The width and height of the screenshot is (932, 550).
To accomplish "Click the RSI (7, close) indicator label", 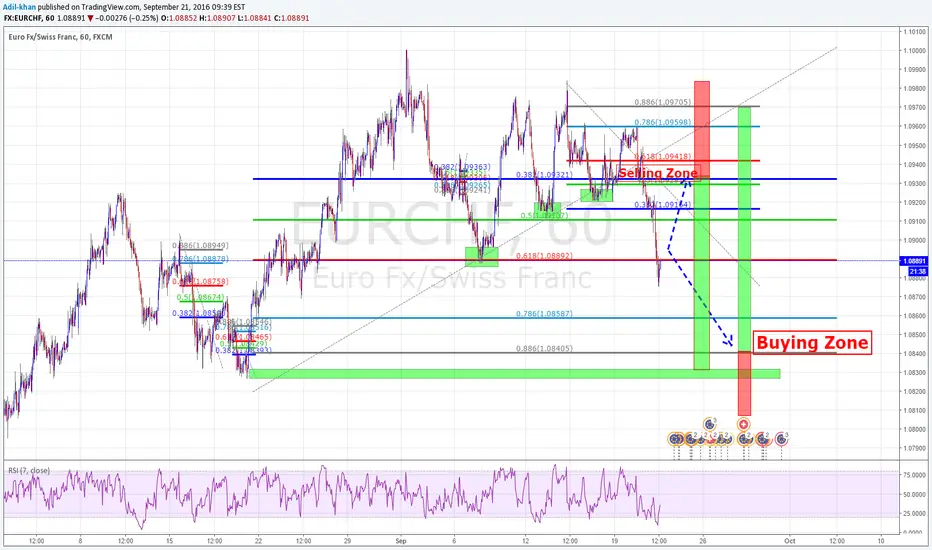I will click(29, 470).
